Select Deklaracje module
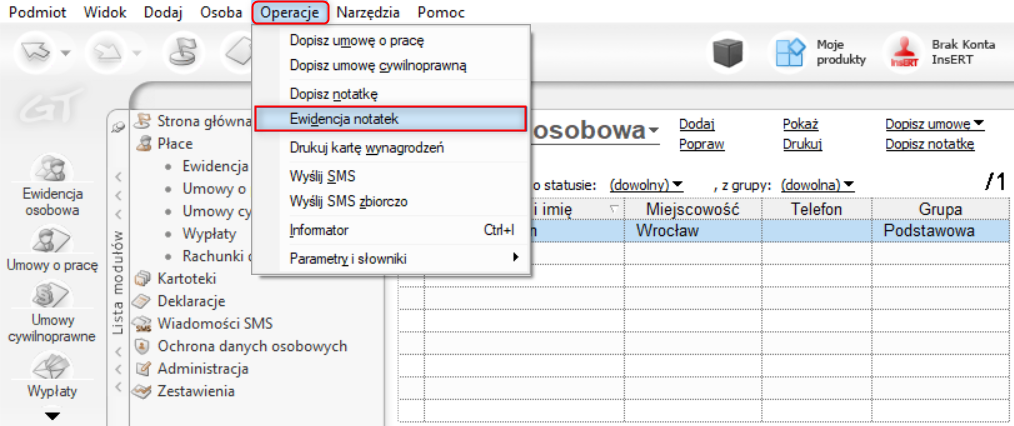 point(191,301)
